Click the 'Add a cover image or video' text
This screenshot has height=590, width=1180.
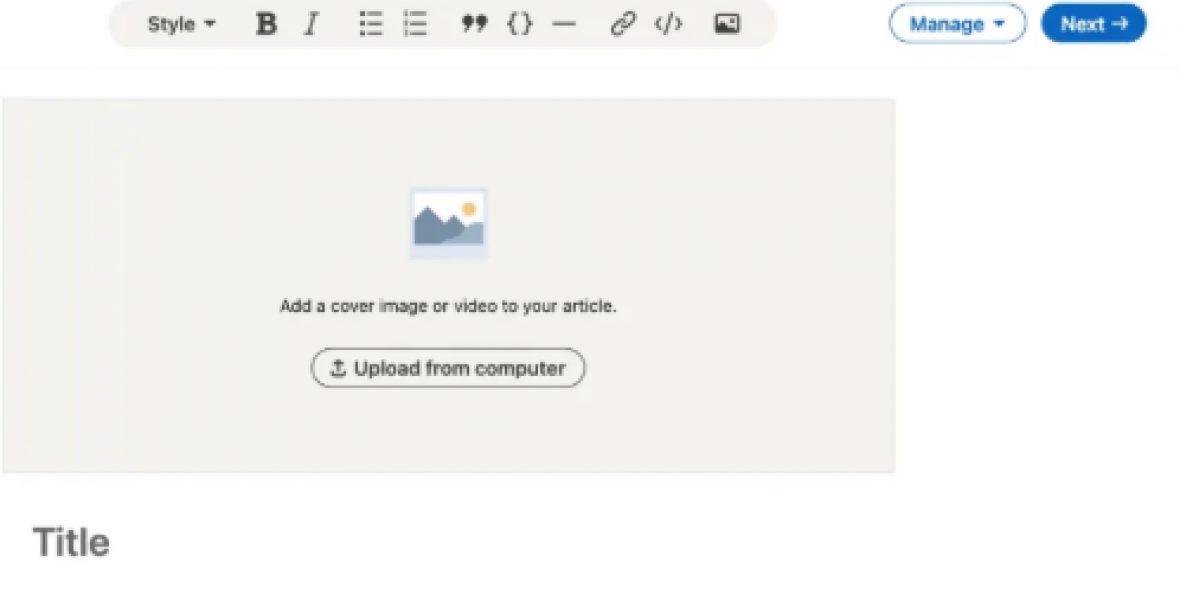pyautogui.click(x=448, y=306)
